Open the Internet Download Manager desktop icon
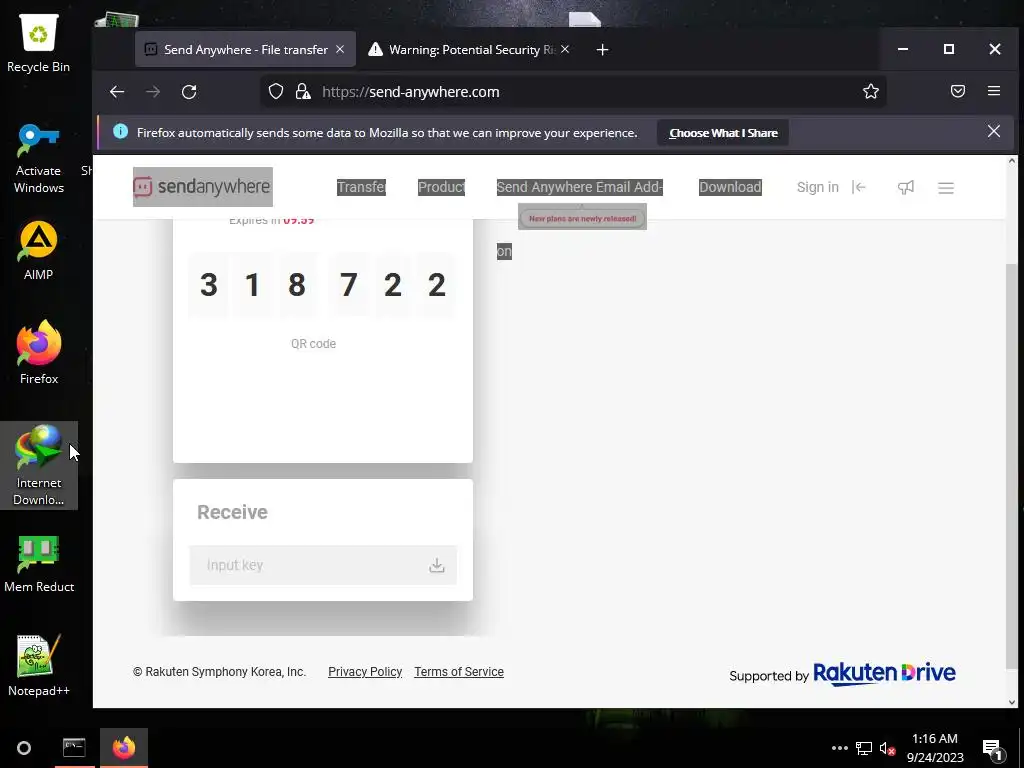 click(39, 465)
